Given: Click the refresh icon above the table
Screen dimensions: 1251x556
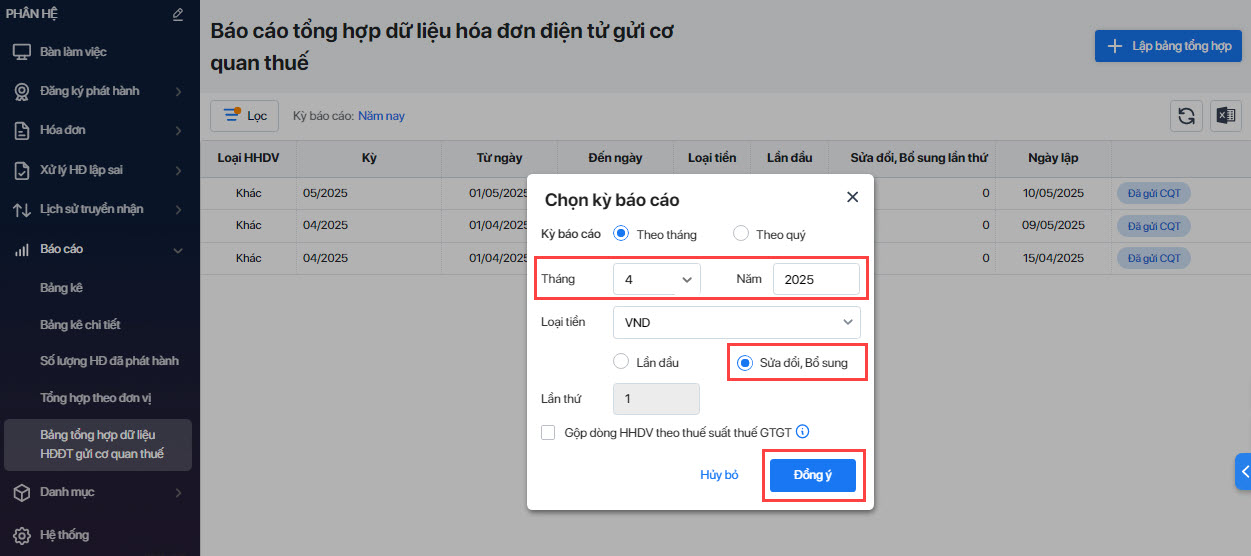Looking at the screenshot, I should click(x=1186, y=116).
